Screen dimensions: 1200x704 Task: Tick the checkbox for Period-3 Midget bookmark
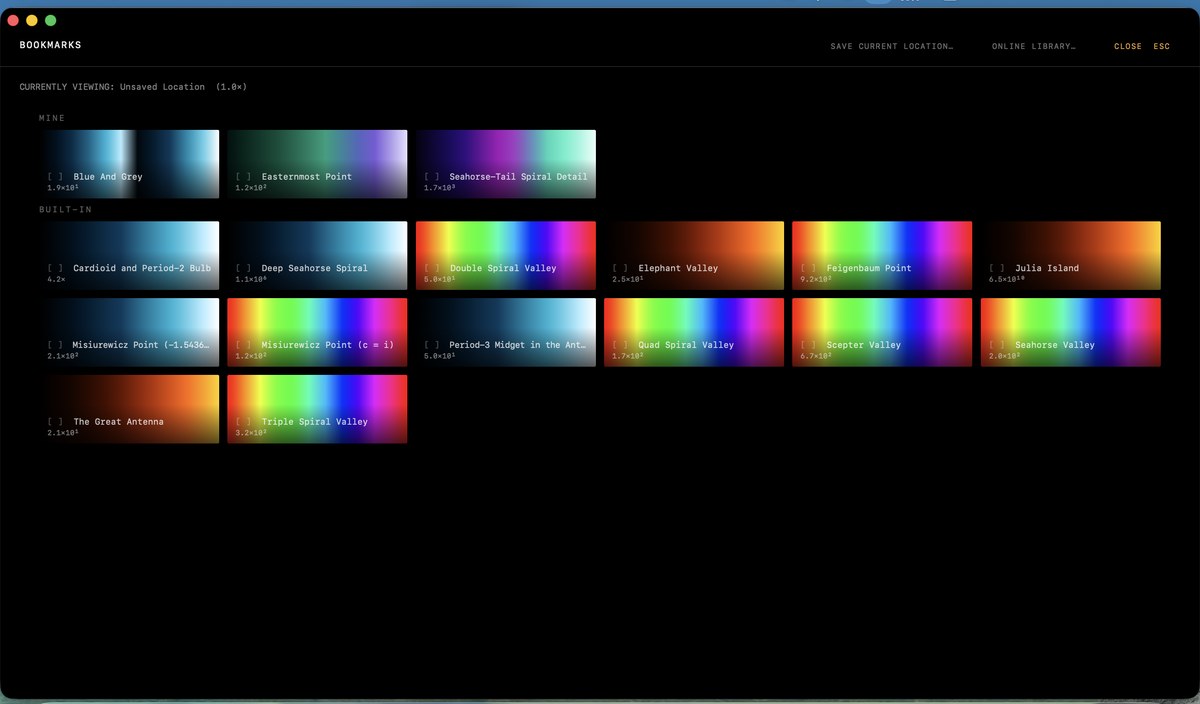click(431, 345)
